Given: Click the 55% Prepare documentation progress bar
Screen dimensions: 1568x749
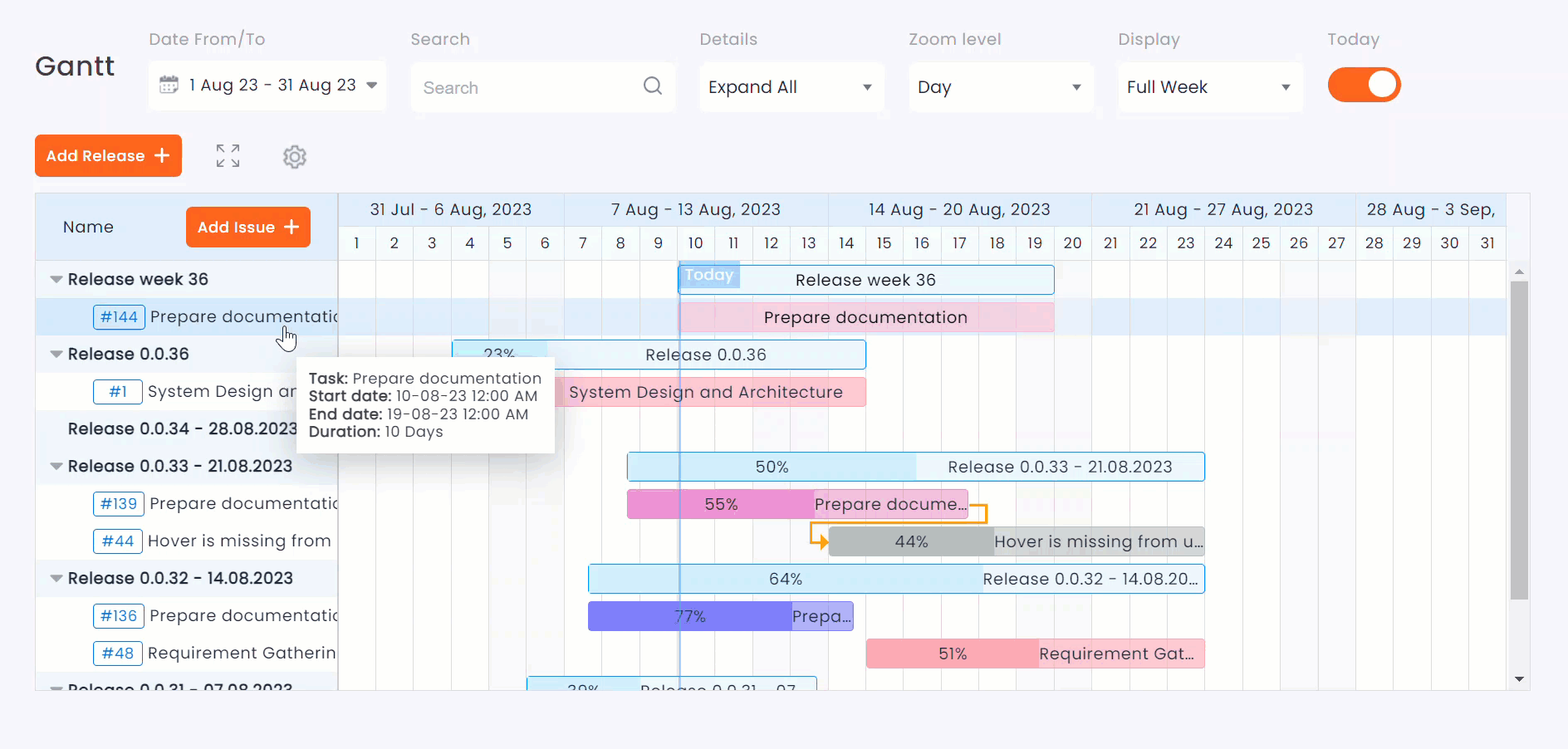Looking at the screenshot, I should click(720, 504).
